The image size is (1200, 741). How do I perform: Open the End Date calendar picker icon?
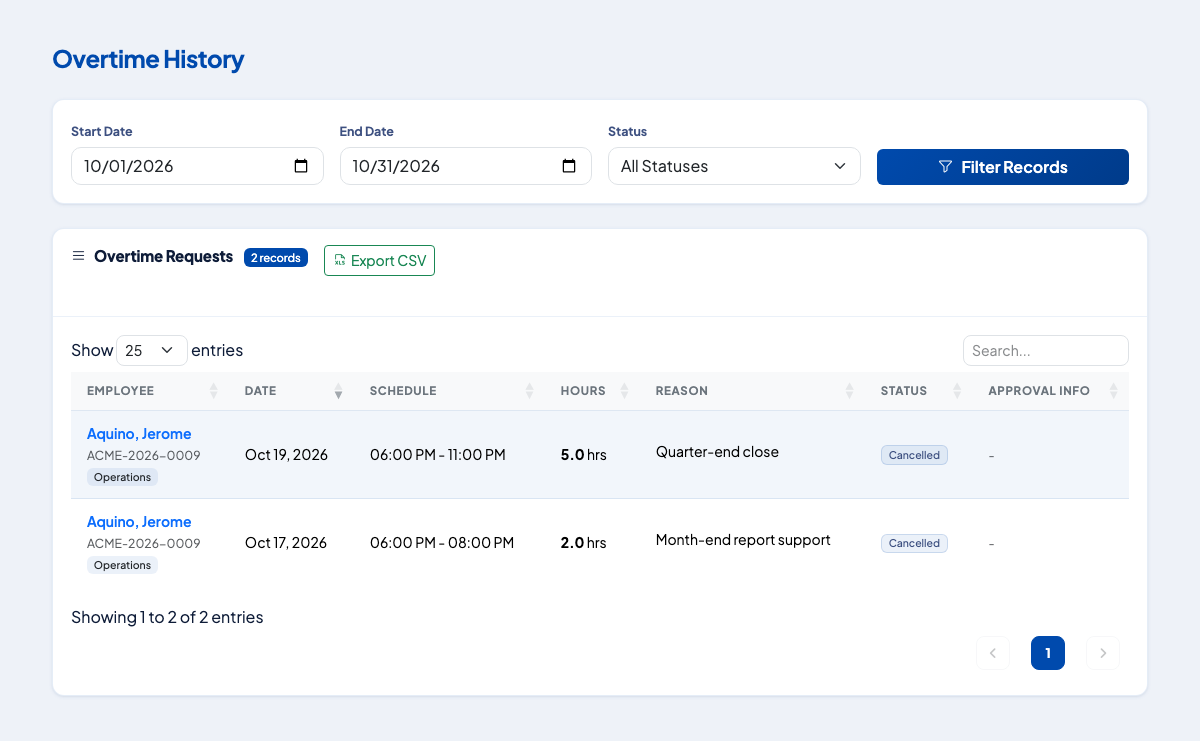pos(569,166)
